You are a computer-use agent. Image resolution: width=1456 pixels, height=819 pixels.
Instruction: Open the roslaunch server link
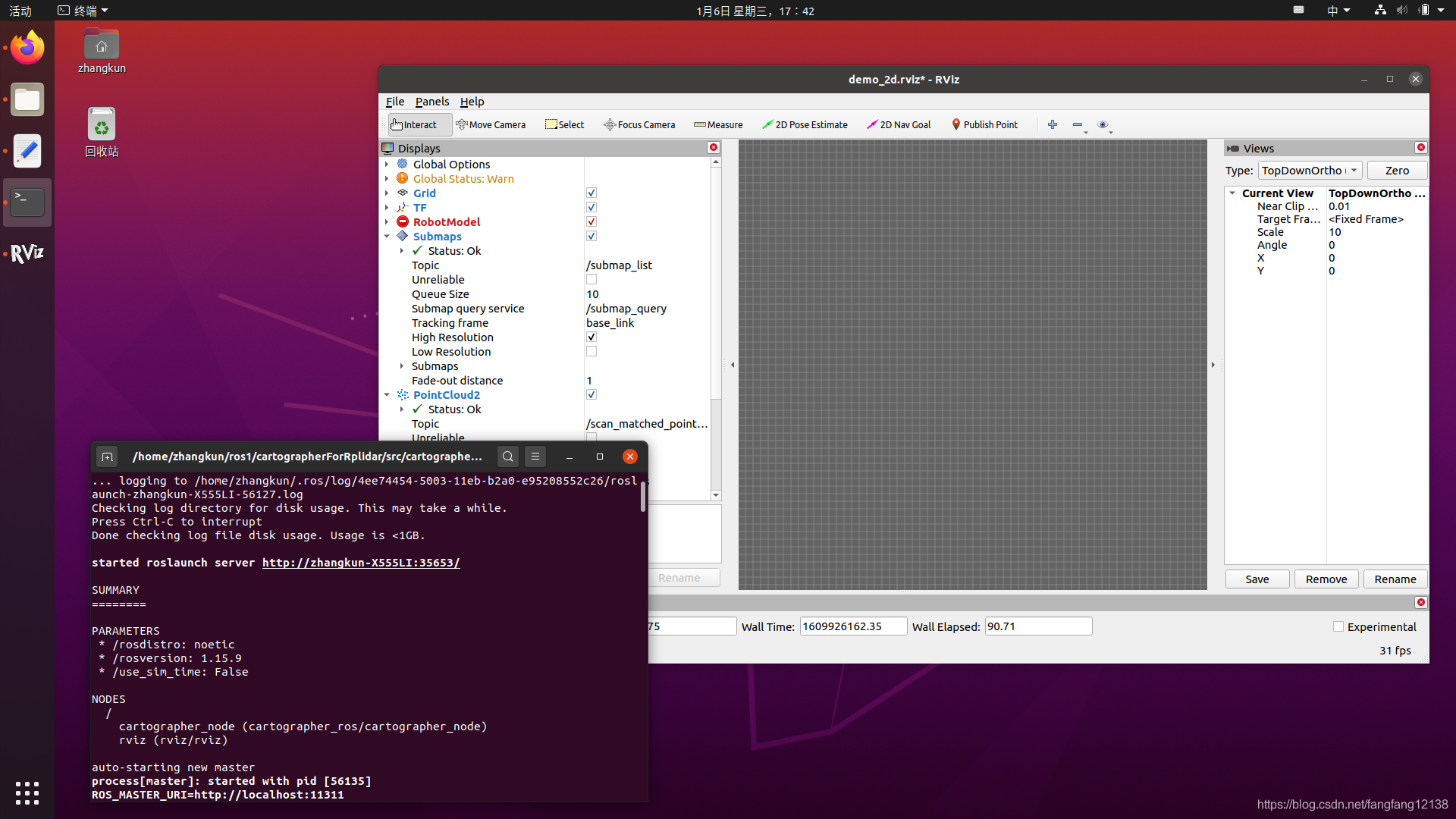pos(361,563)
